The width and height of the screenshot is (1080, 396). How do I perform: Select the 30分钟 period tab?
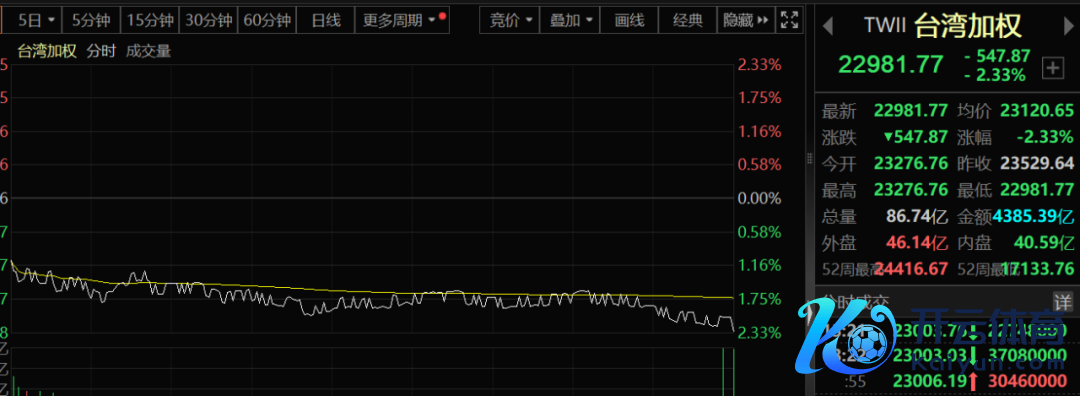[209, 20]
